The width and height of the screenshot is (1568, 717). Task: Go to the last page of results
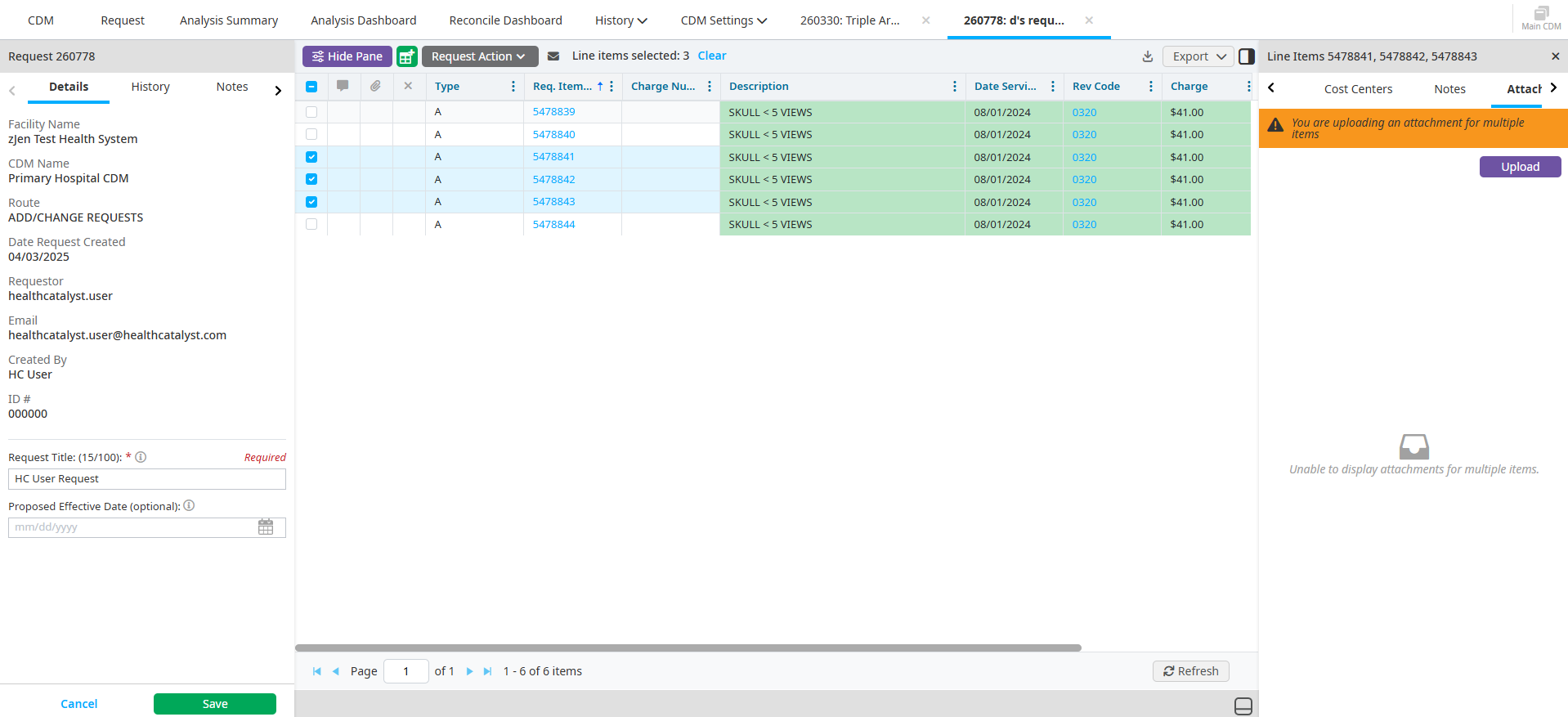(x=488, y=671)
